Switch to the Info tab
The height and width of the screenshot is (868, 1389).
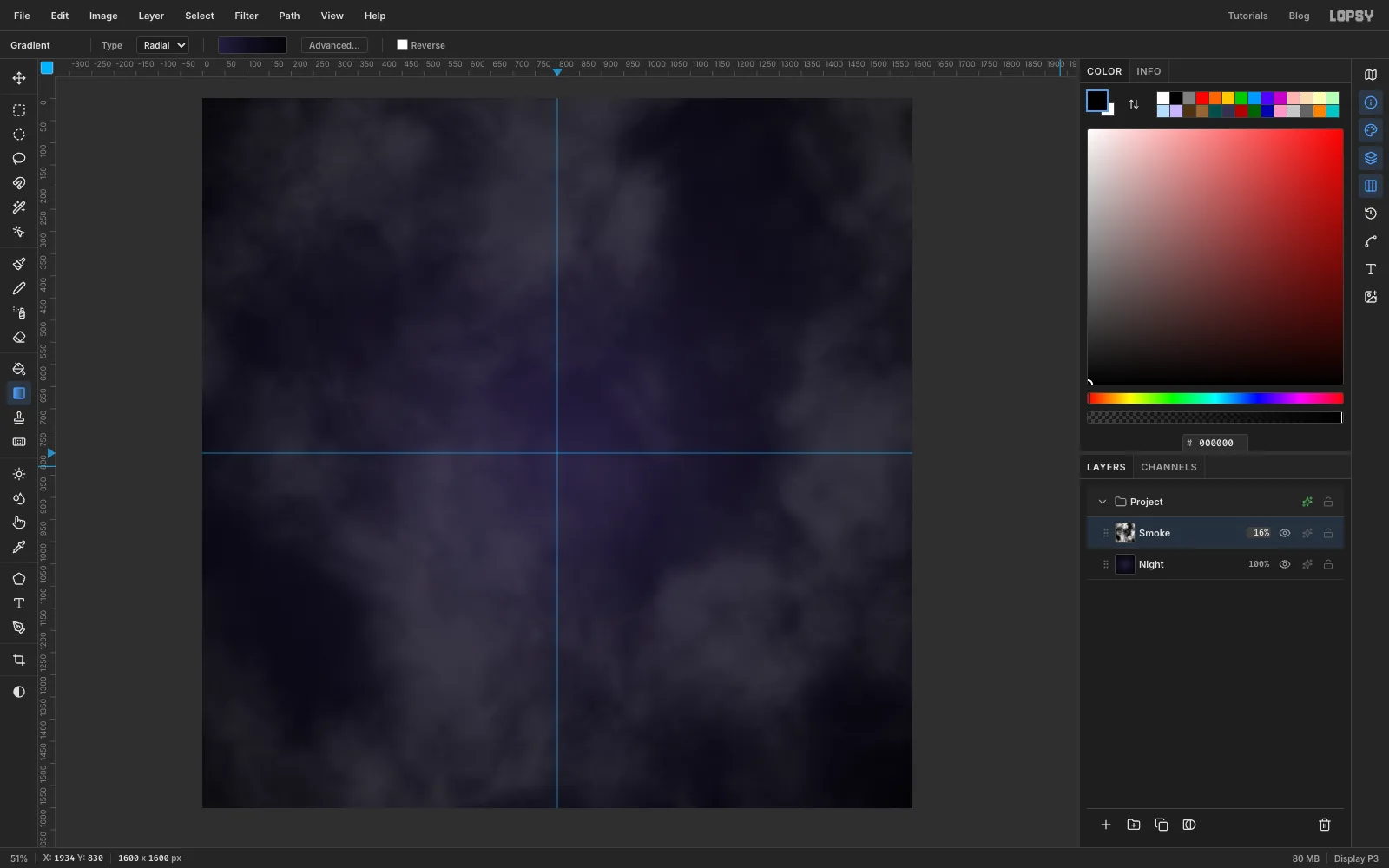pos(1149,71)
